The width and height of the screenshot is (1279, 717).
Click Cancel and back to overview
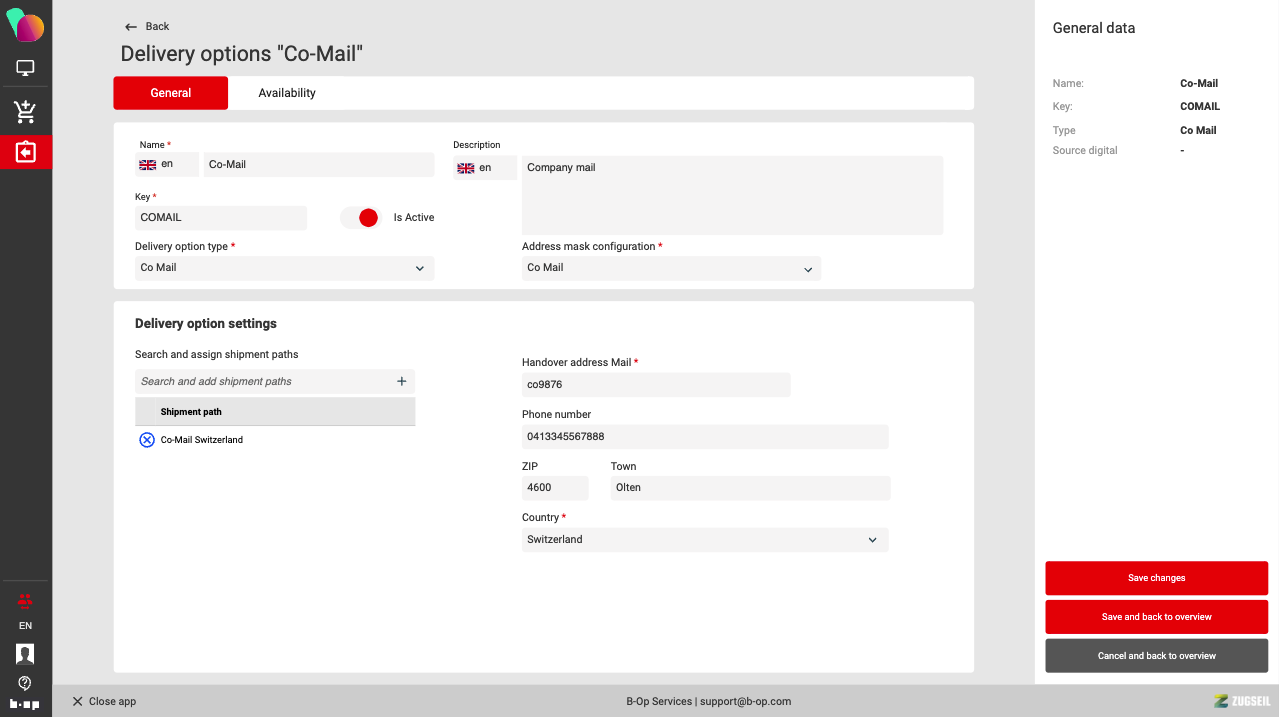coord(1156,656)
